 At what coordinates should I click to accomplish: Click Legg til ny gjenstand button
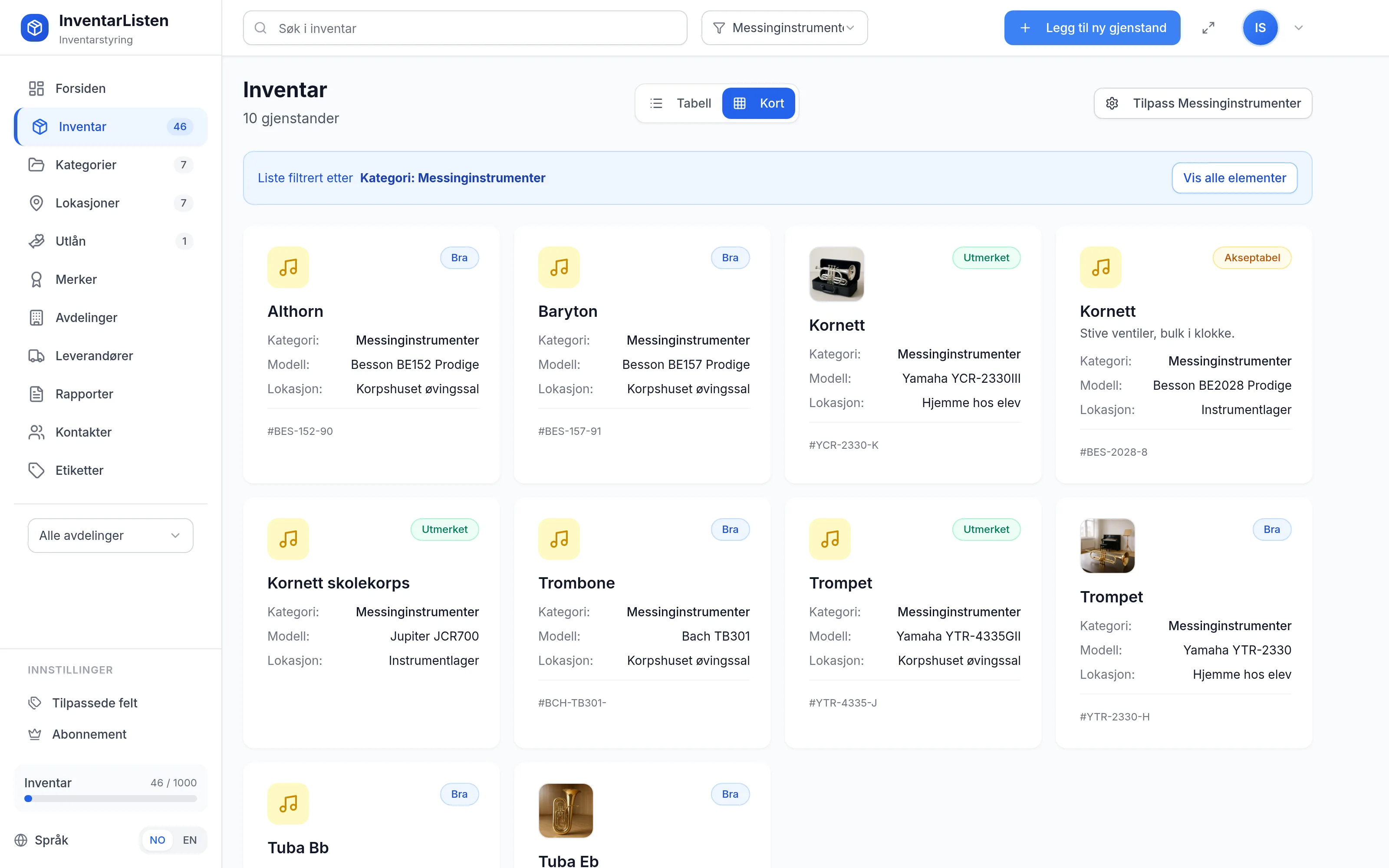click(1092, 27)
